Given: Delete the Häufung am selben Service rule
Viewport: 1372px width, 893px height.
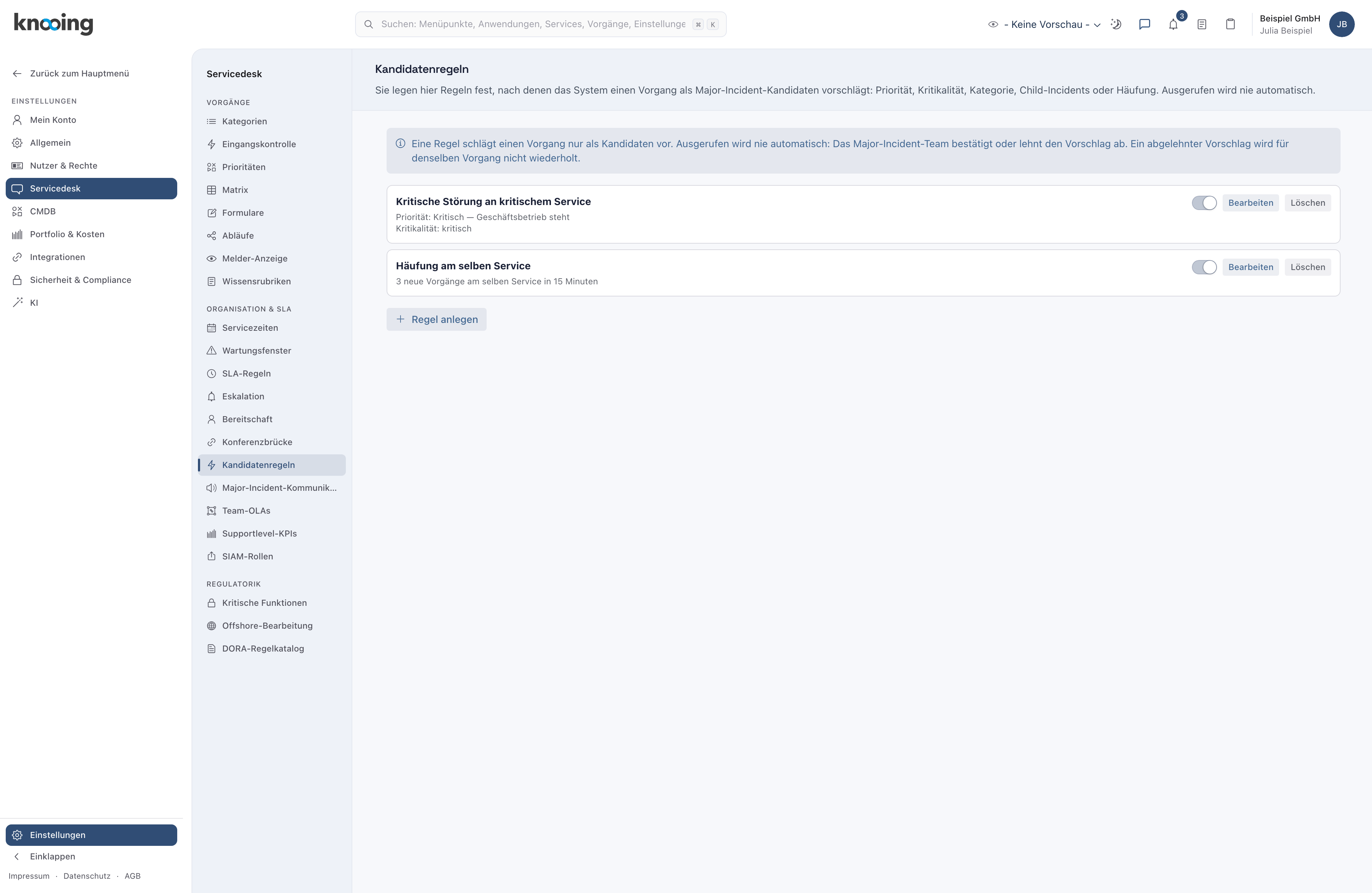Looking at the screenshot, I should pos(1307,267).
